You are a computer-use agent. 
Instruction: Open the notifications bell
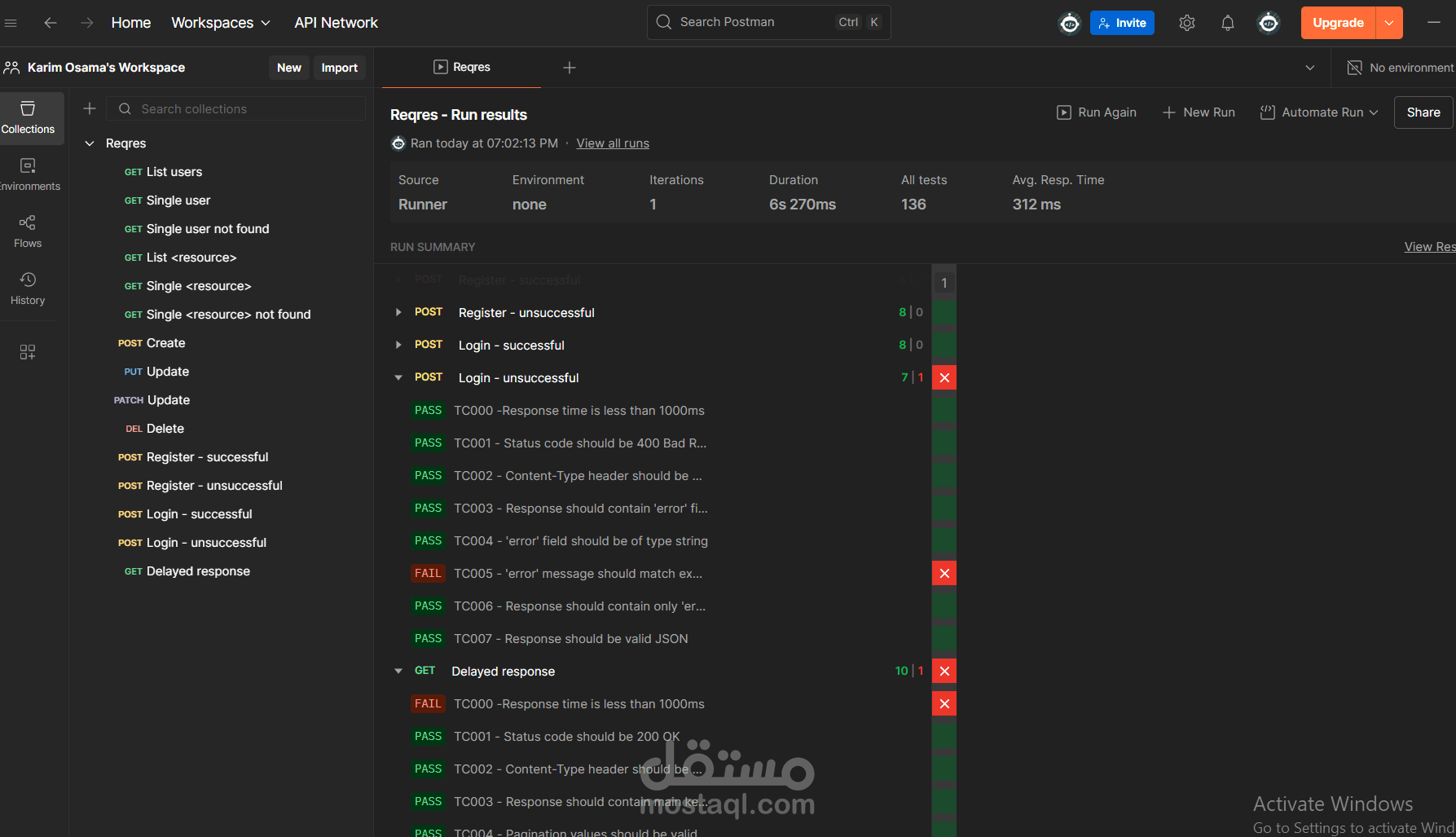(1228, 23)
